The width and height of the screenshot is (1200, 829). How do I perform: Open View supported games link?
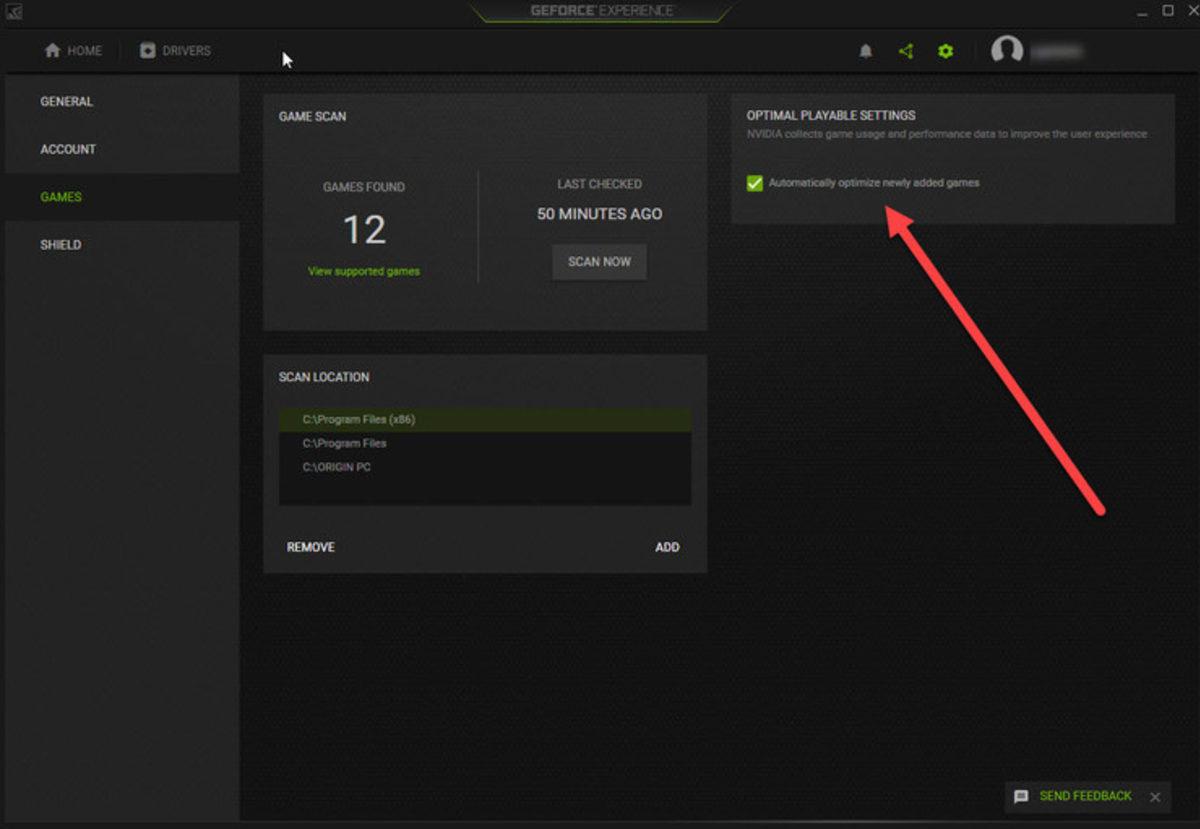(x=364, y=270)
